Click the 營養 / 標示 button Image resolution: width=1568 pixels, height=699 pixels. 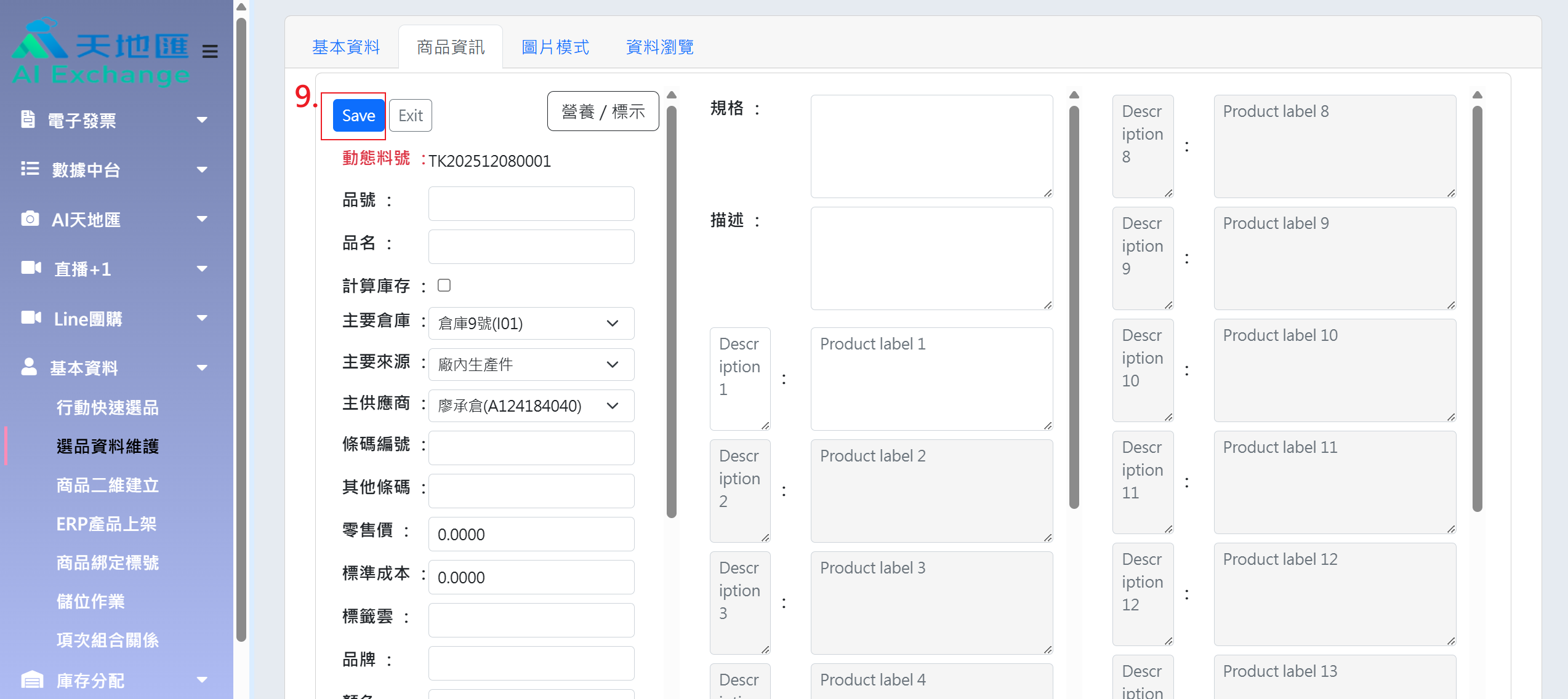pyautogui.click(x=603, y=111)
